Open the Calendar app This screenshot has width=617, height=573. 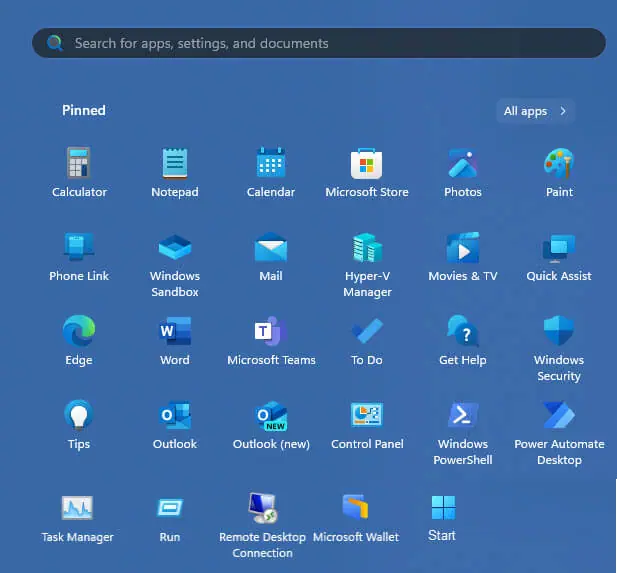(271, 172)
